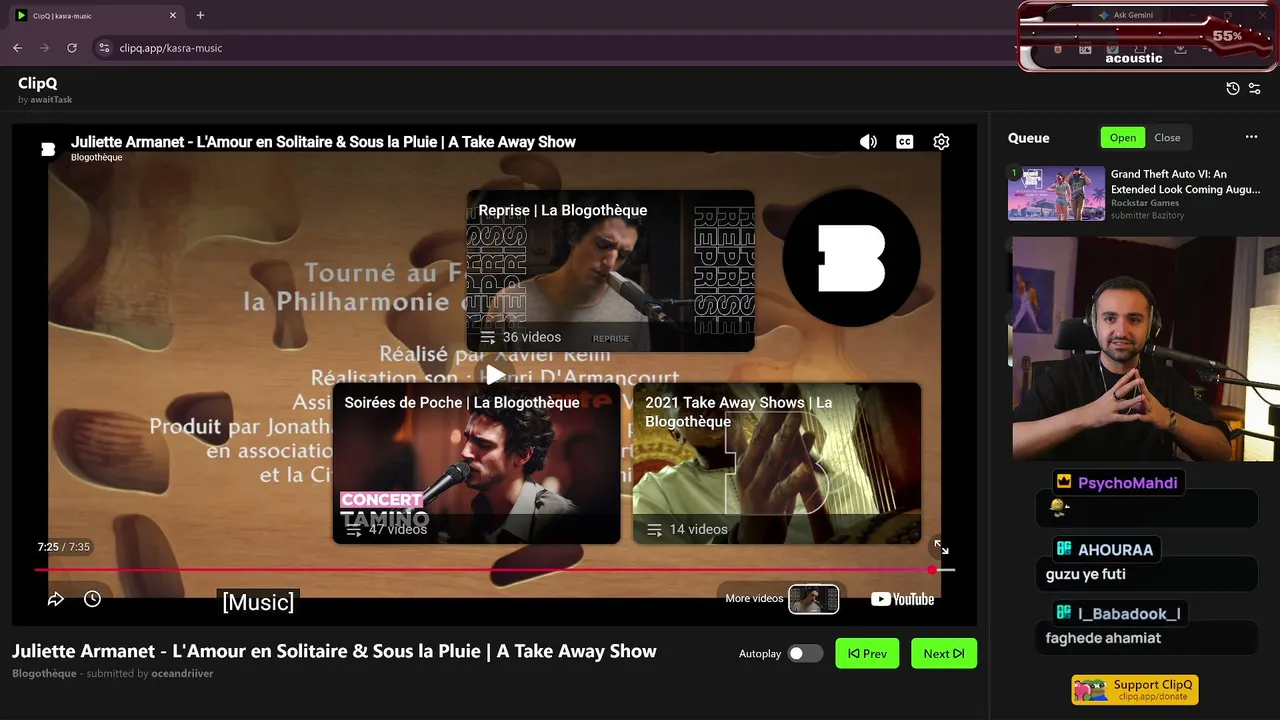Screen dimensions: 1280x720
Task: Go back in the browser
Action: pyautogui.click(x=17, y=48)
